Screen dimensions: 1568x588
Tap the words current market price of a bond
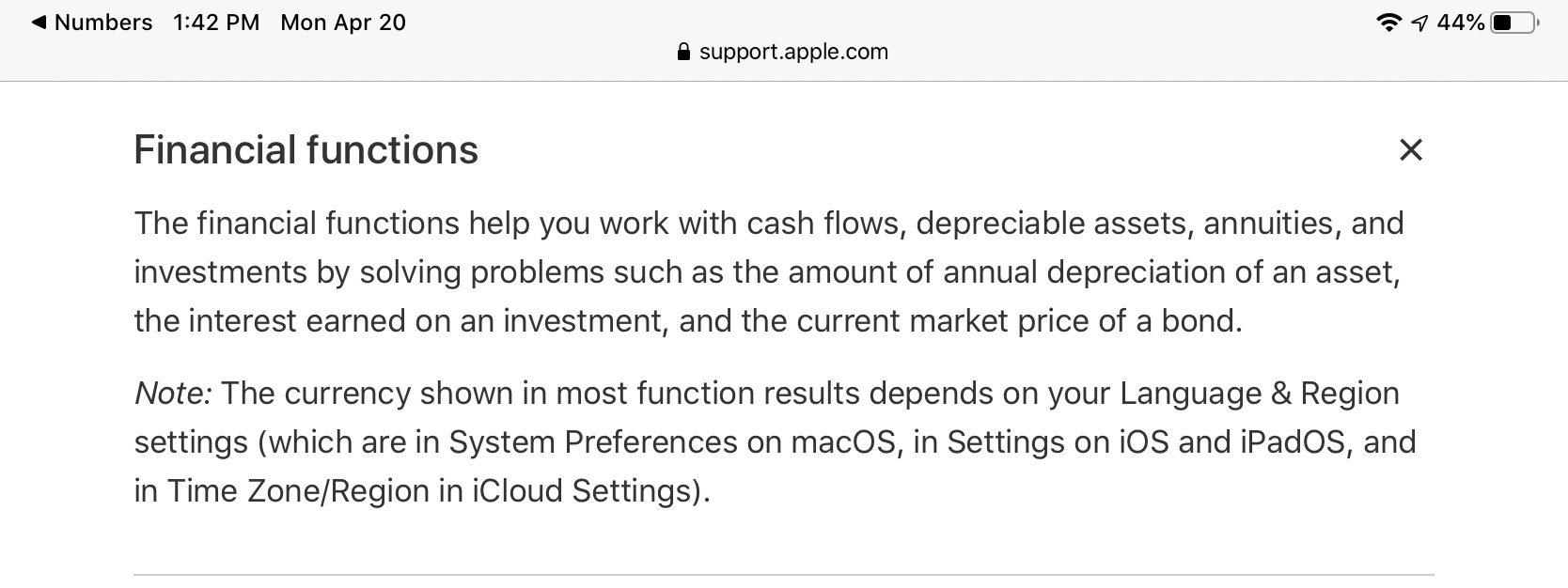pos(1019,321)
